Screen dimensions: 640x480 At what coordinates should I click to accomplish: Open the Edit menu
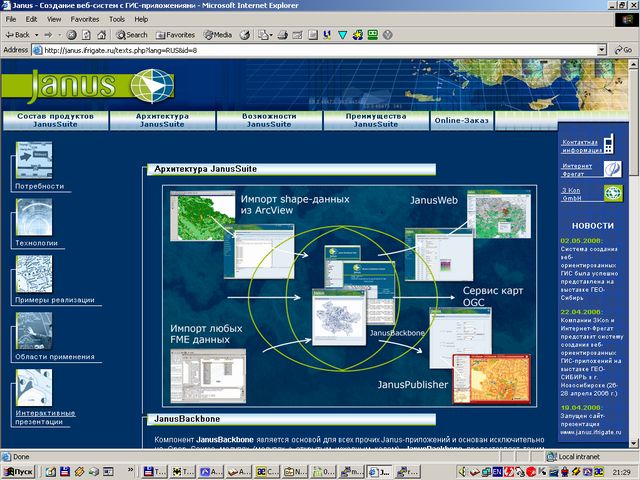[31, 19]
